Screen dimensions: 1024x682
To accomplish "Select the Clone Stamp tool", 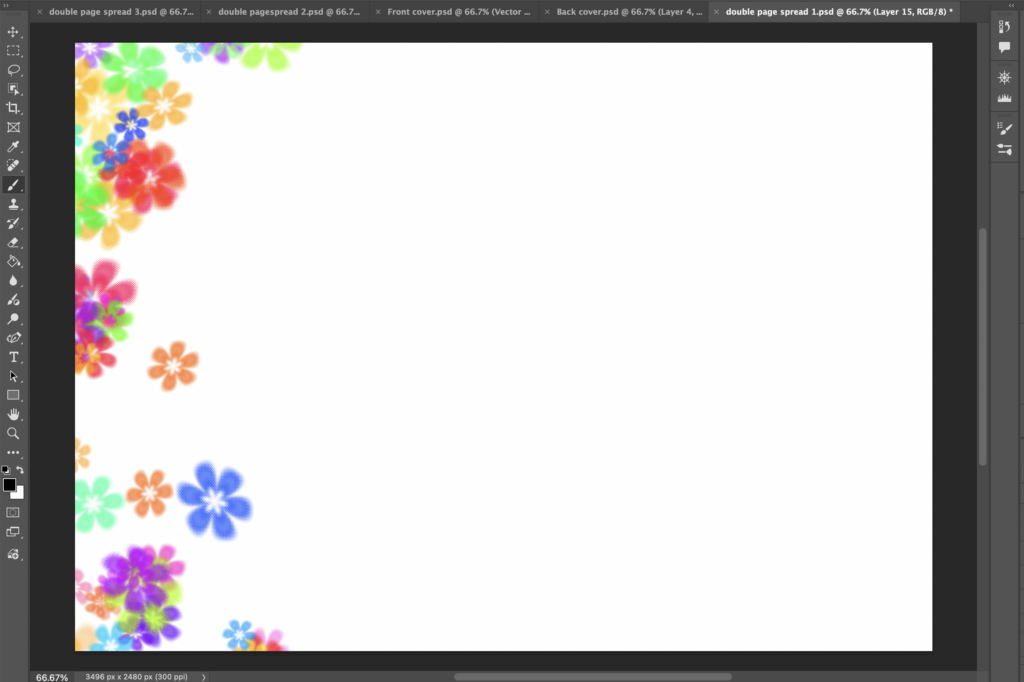I will (x=14, y=204).
